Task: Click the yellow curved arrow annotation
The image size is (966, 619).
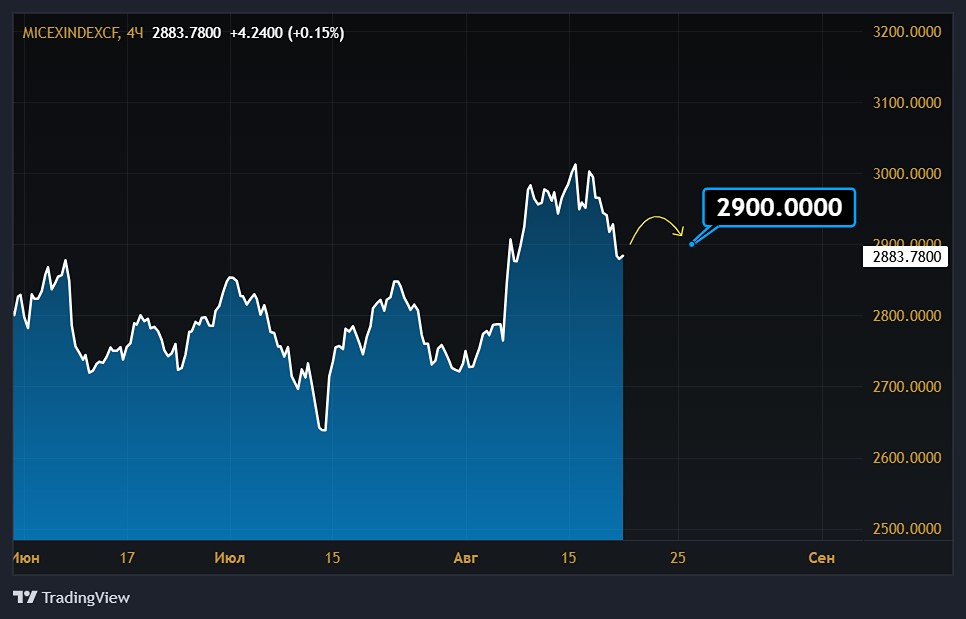Action: click(x=657, y=226)
